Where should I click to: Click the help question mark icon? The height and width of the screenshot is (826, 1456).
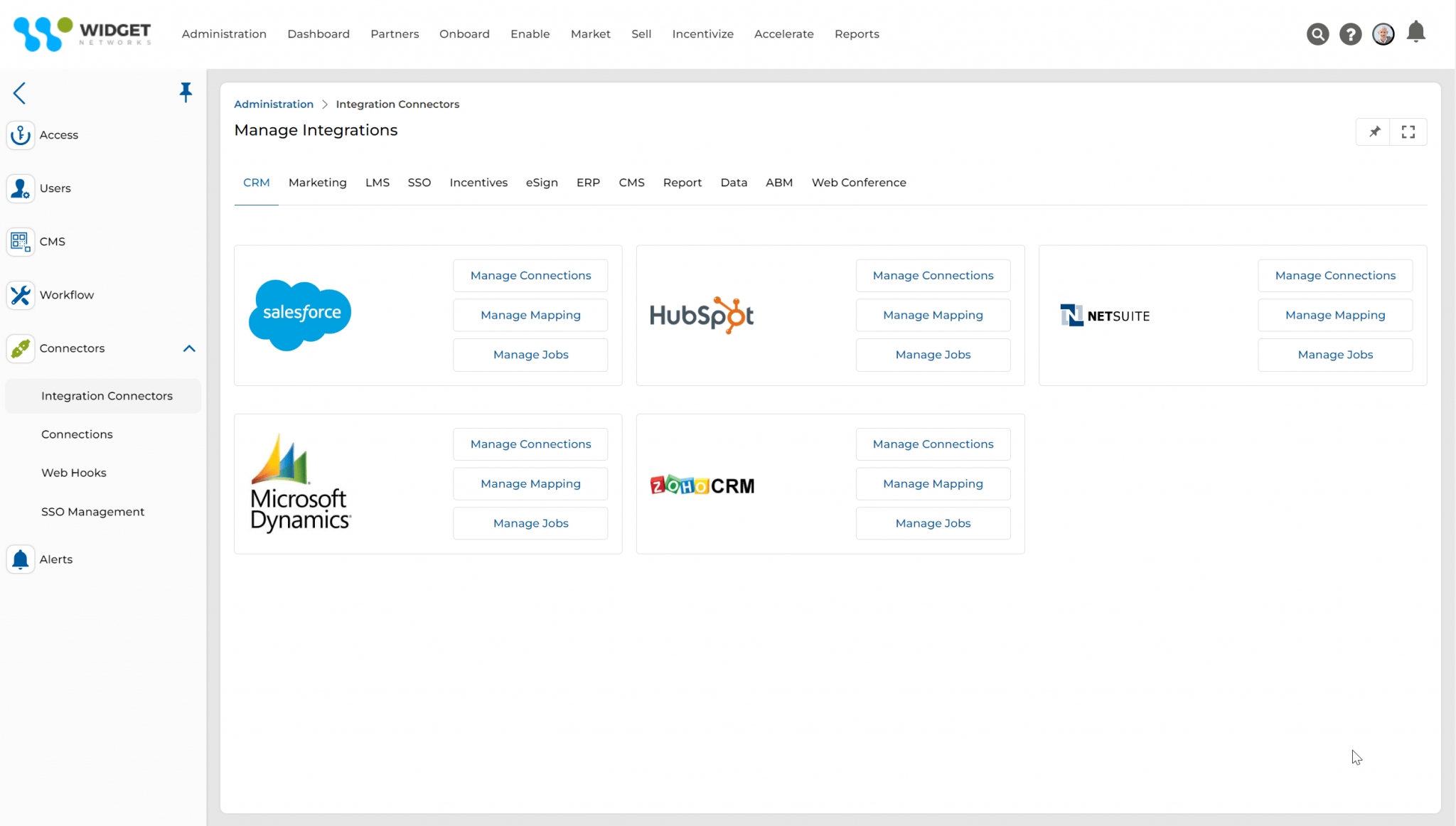1350,33
